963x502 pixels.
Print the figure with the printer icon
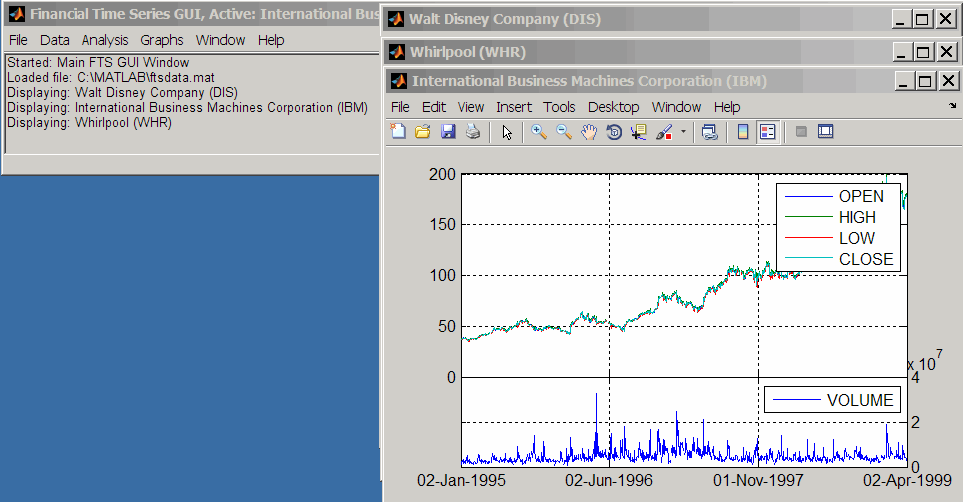click(473, 131)
